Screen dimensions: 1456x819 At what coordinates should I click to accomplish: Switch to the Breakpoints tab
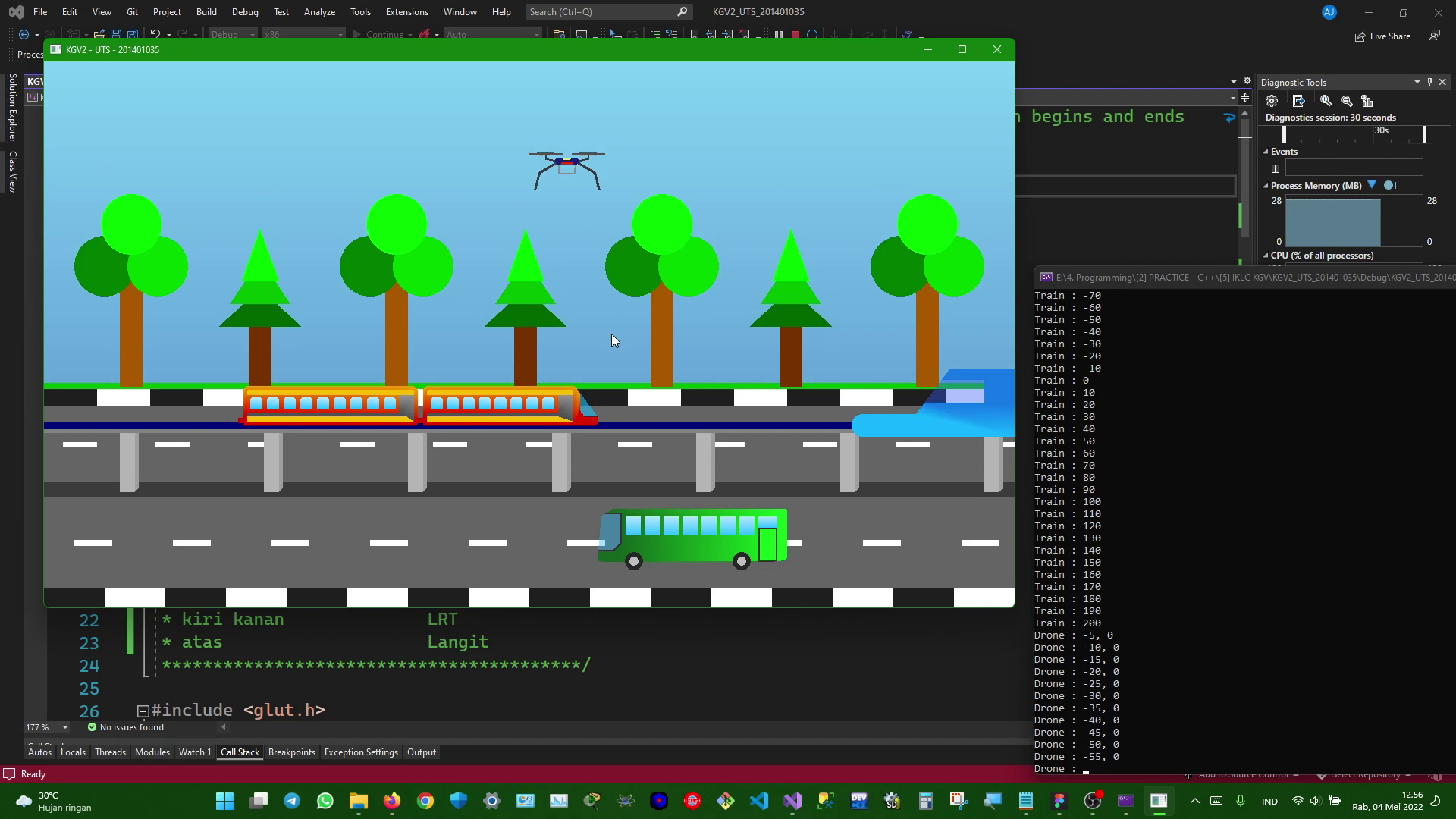coord(291,752)
